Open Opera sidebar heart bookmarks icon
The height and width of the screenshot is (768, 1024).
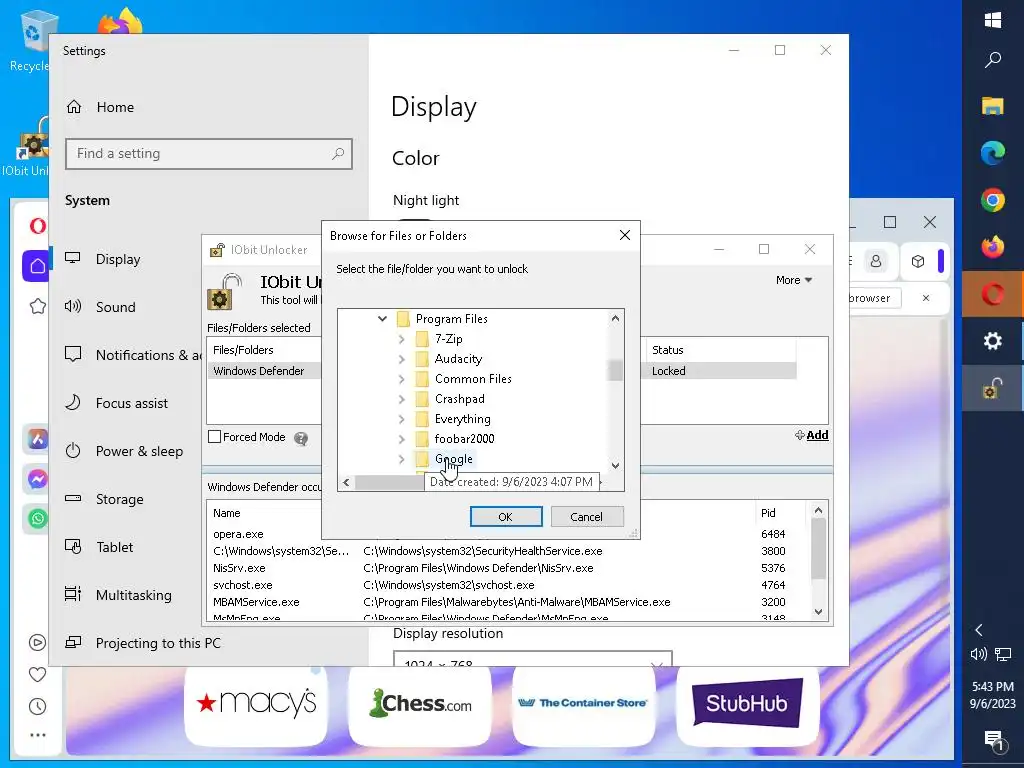[x=37, y=675]
